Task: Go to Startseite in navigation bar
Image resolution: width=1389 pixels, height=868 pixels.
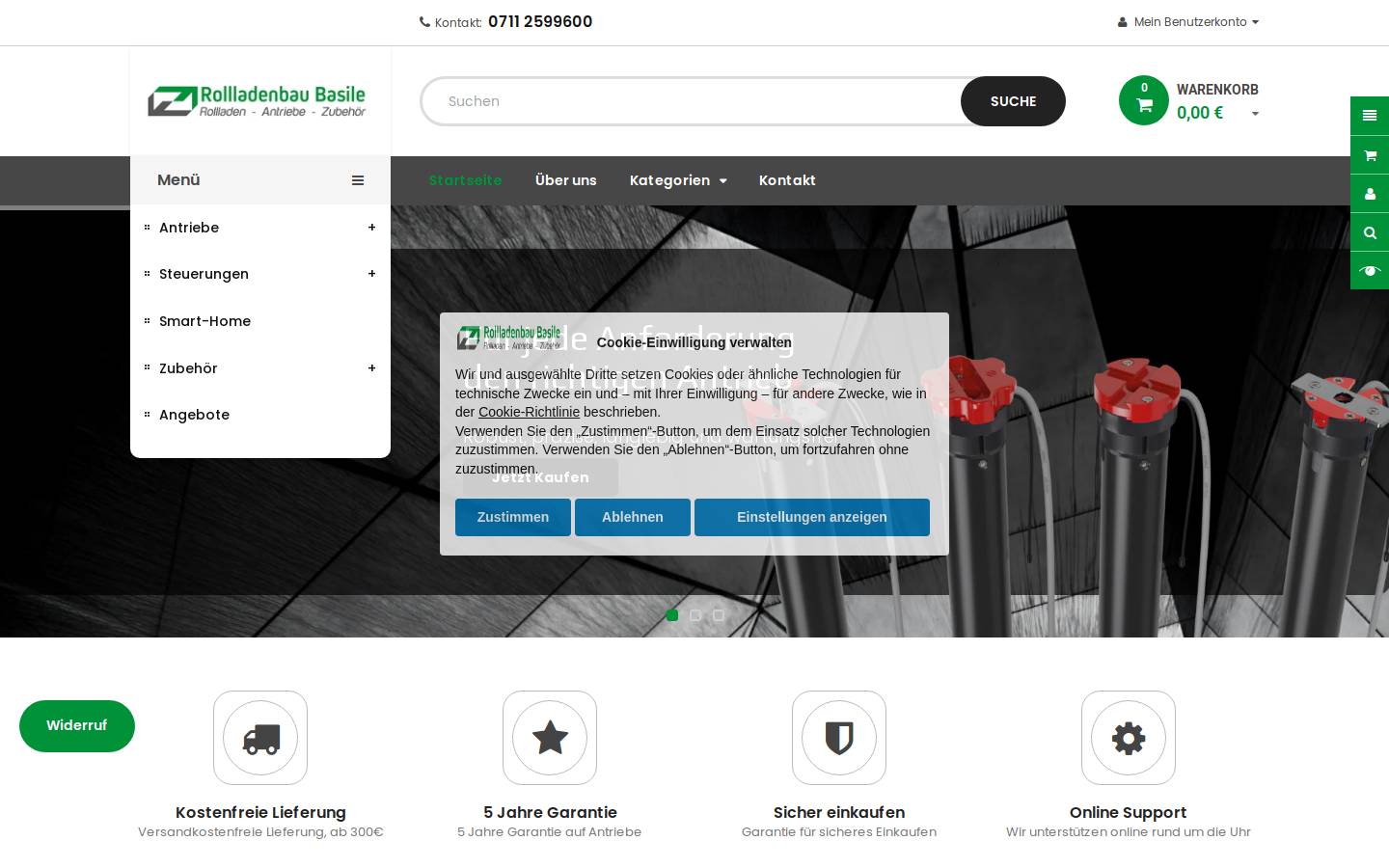Action: tap(465, 180)
